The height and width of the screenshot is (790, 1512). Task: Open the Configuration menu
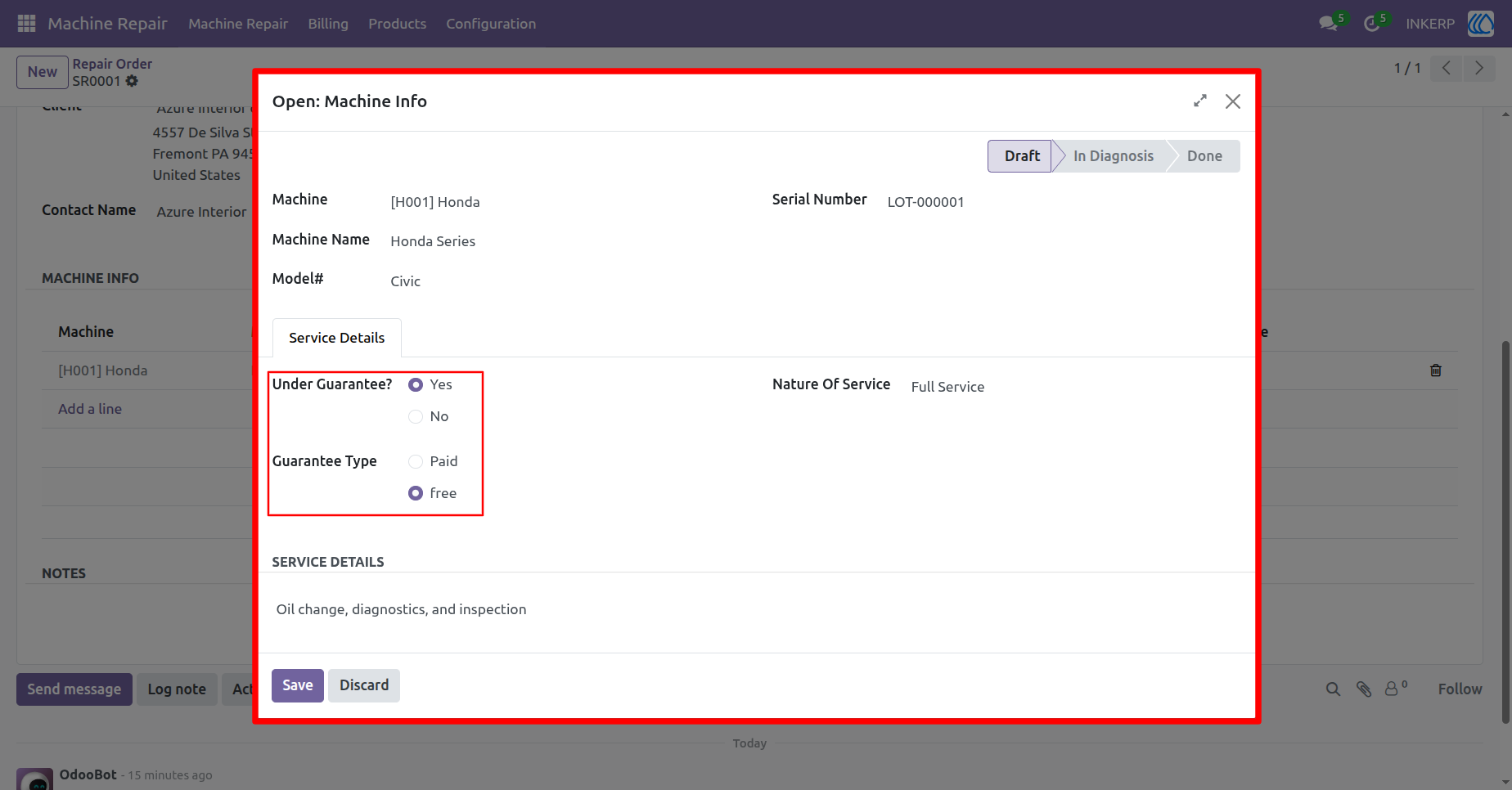[491, 24]
